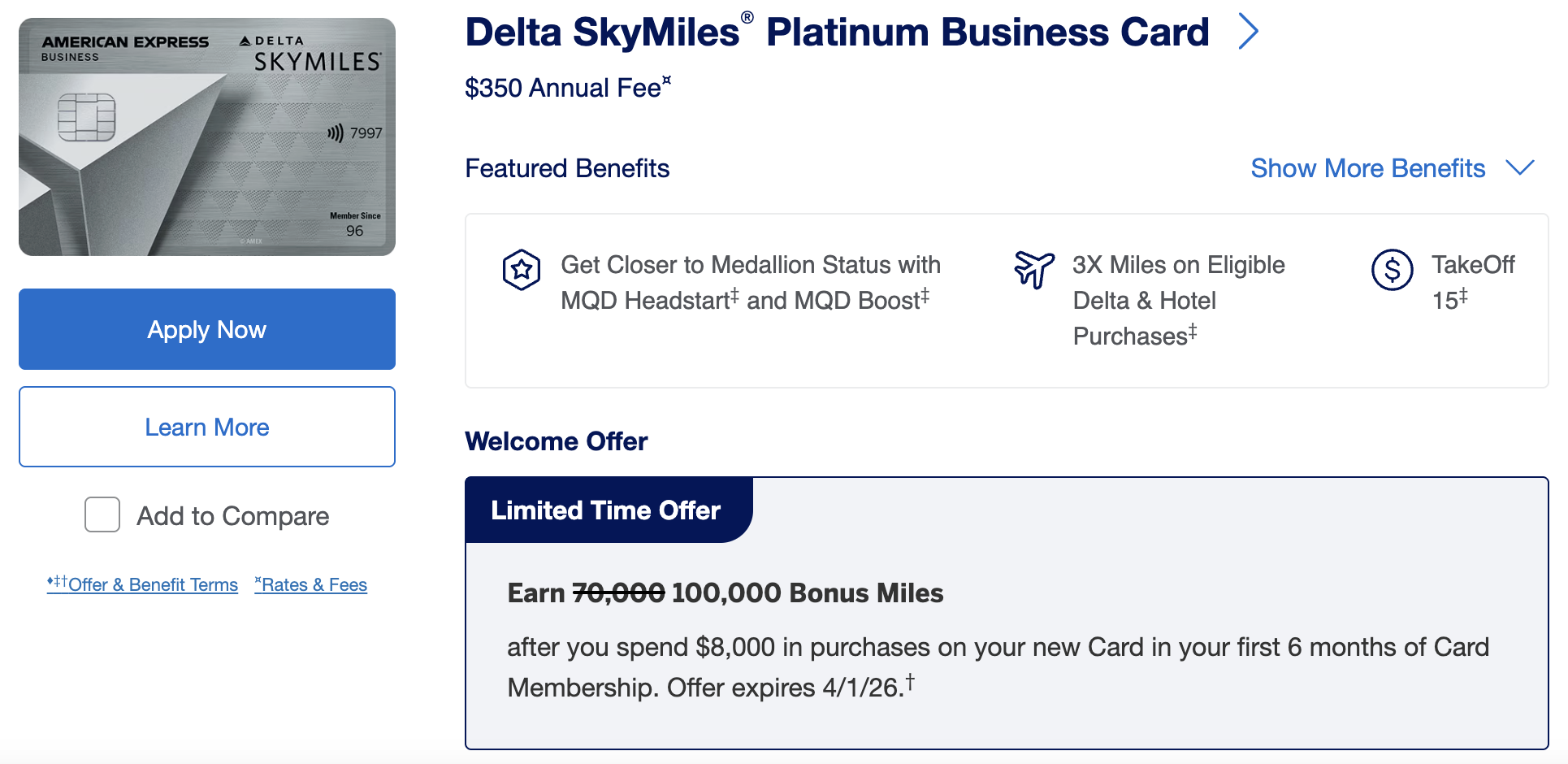Click the contactless symbol on the card image
Viewport: 1568px width, 764px height.
[x=335, y=133]
